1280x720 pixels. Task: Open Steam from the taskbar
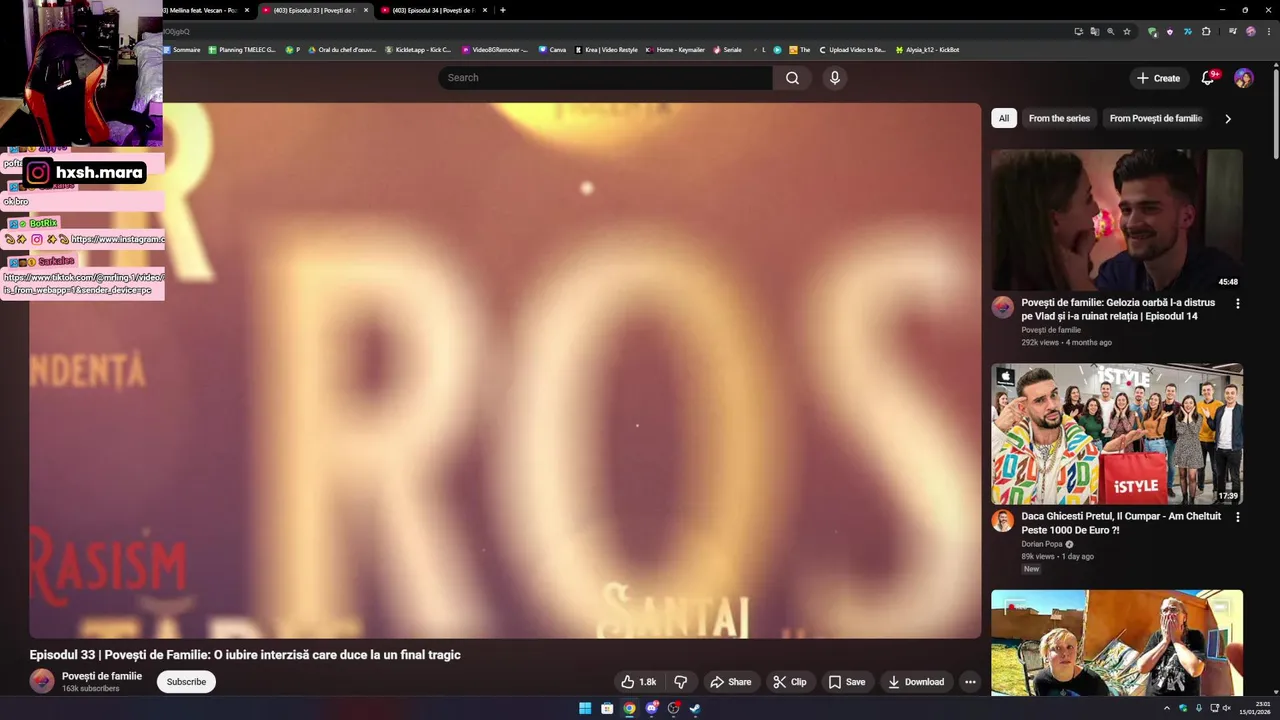[x=696, y=709]
